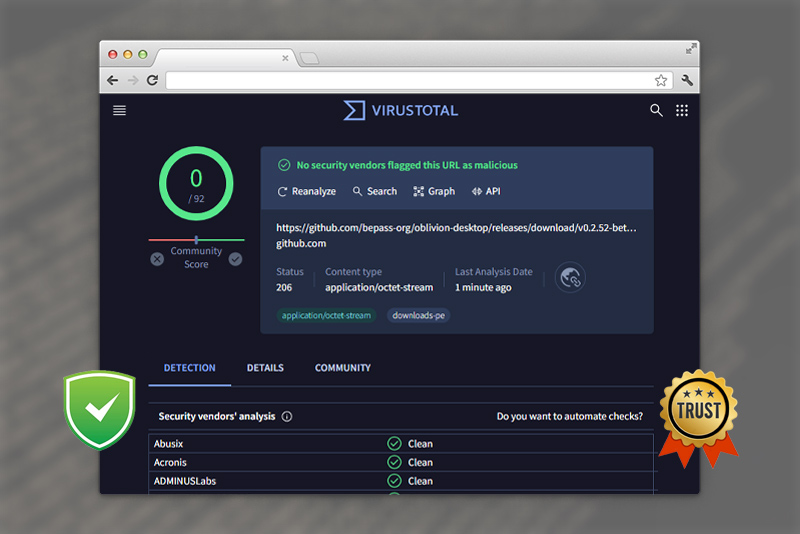Open the apps grid icon
800x534 pixels.
(682, 110)
